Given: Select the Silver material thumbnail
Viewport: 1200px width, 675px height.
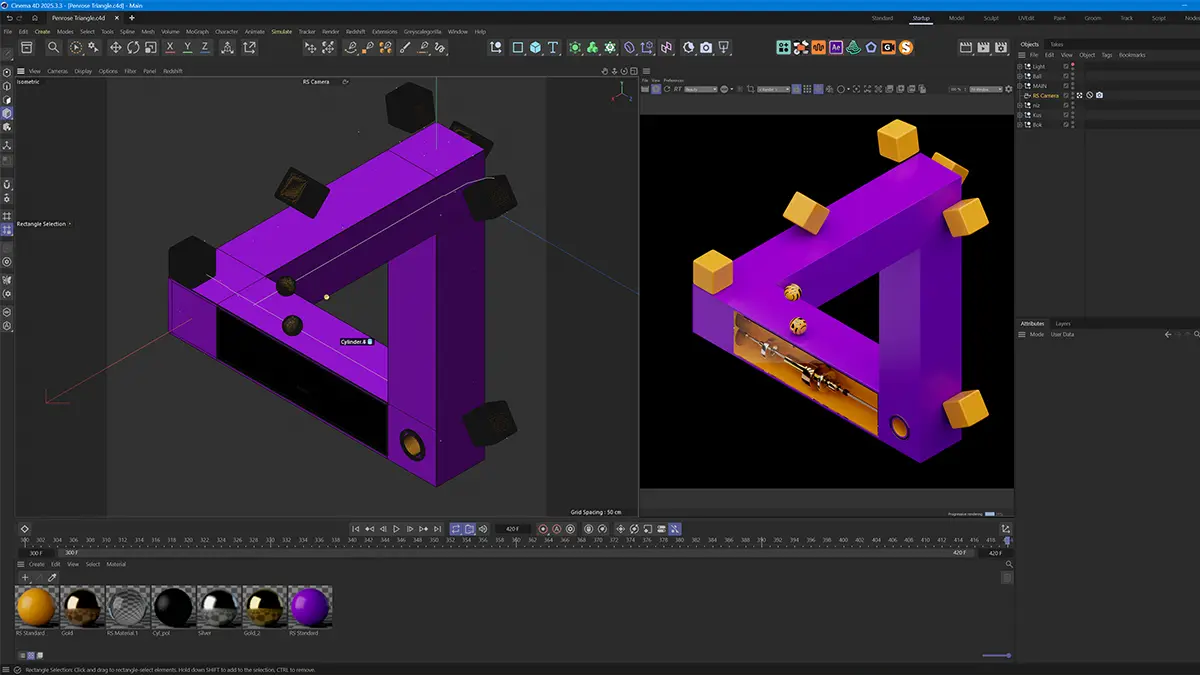Looking at the screenshot, I should click(219, 606).
